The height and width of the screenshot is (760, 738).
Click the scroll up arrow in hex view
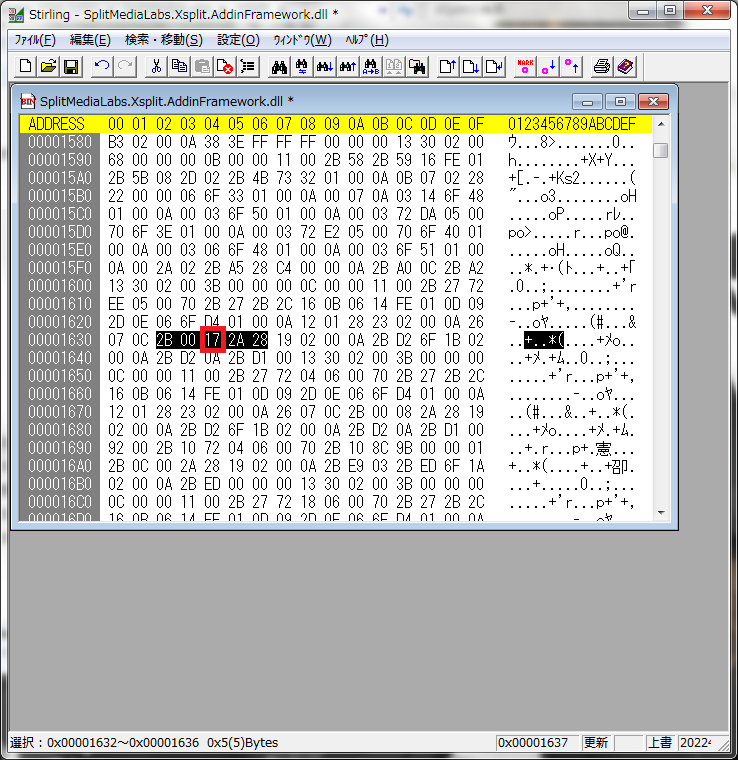[x=661, y=125]
